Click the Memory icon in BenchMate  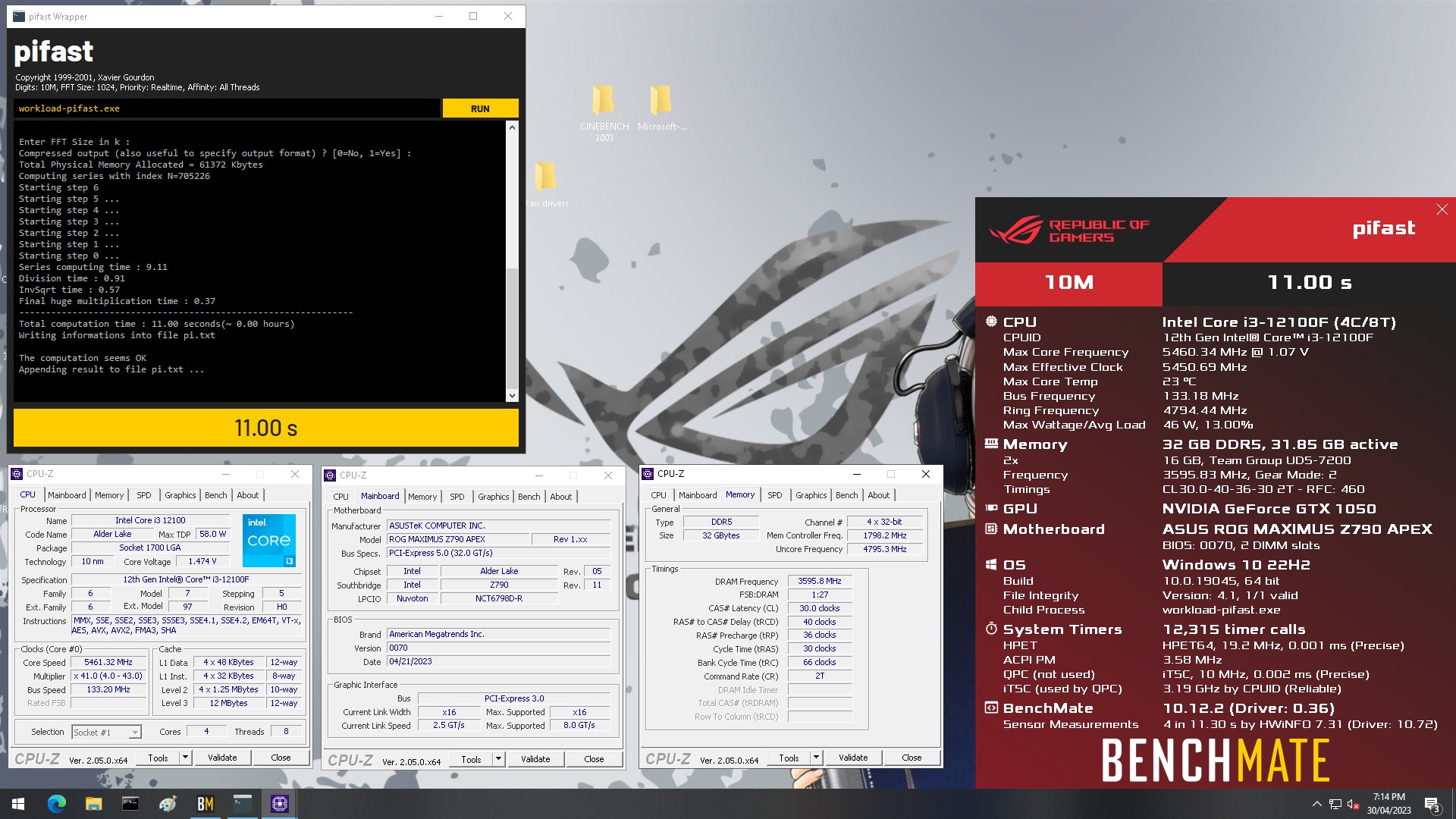click(x=991, y=444)
